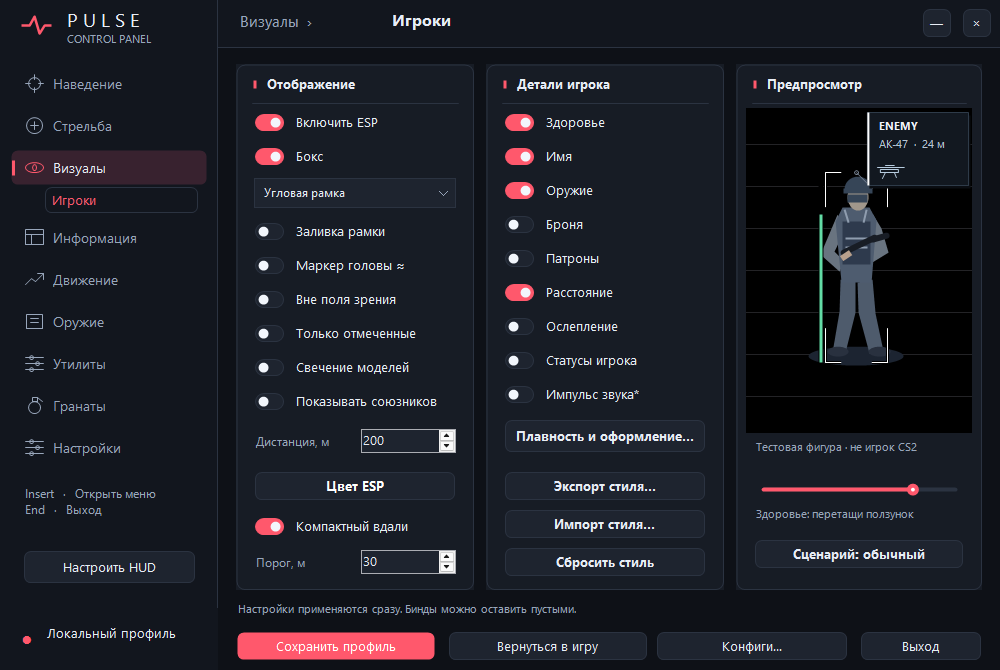The height and width of the screenshot is (670, 1000).
Task: Click the crosshair icon beside Наведение
Action: [34, 84]
